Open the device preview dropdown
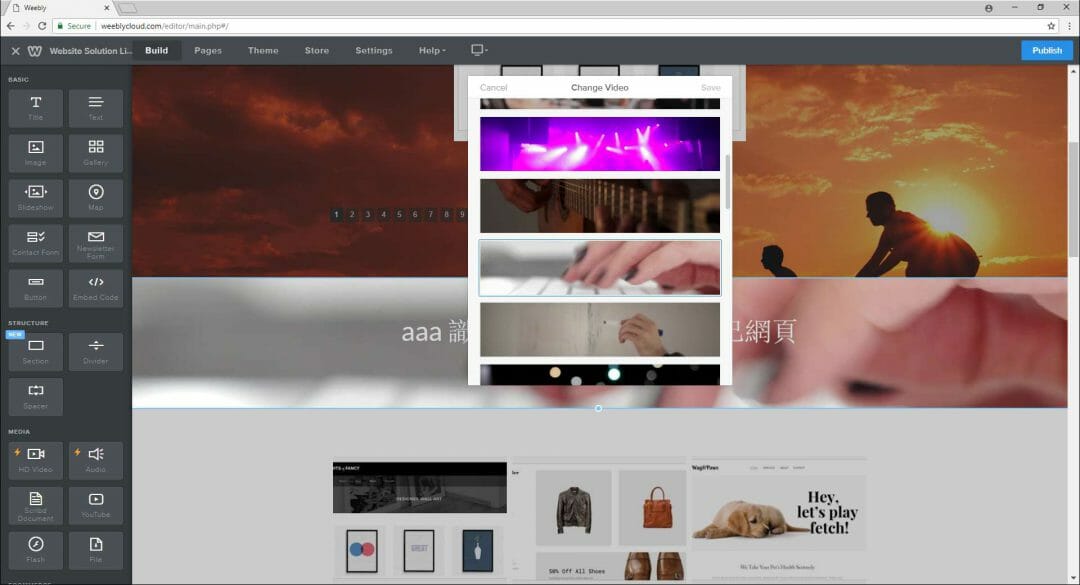Viewport: 1080px width, 585px height. pyautogui.click(x=478, y=50)
